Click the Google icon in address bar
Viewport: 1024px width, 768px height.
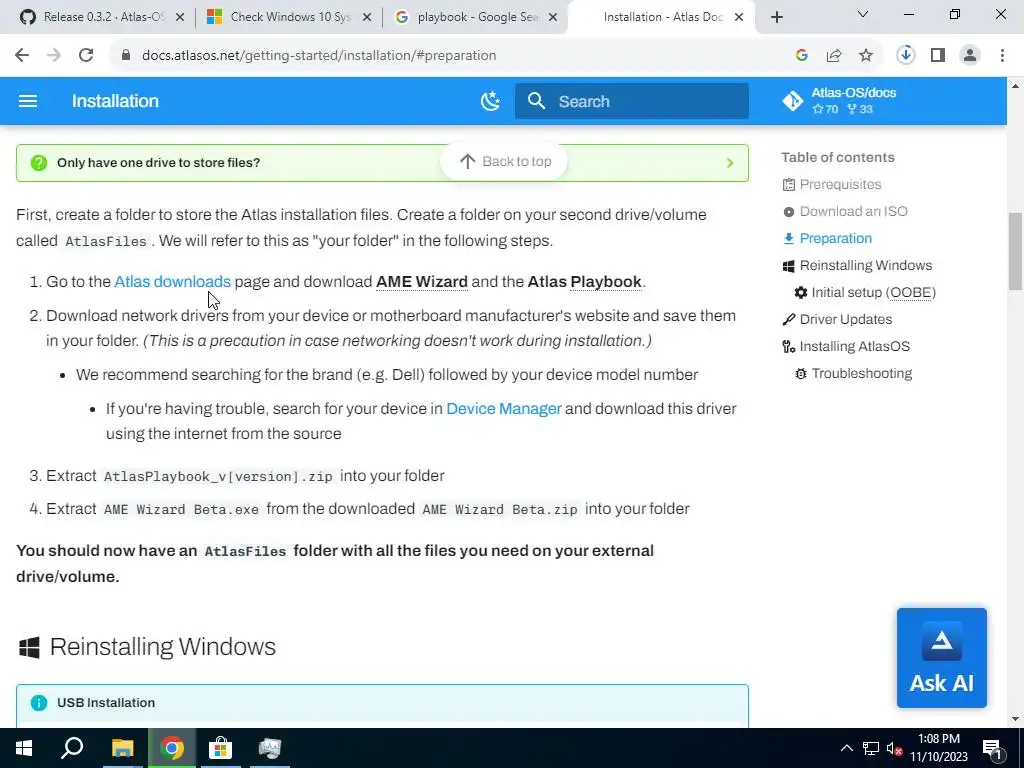click(x=802, y=56)
